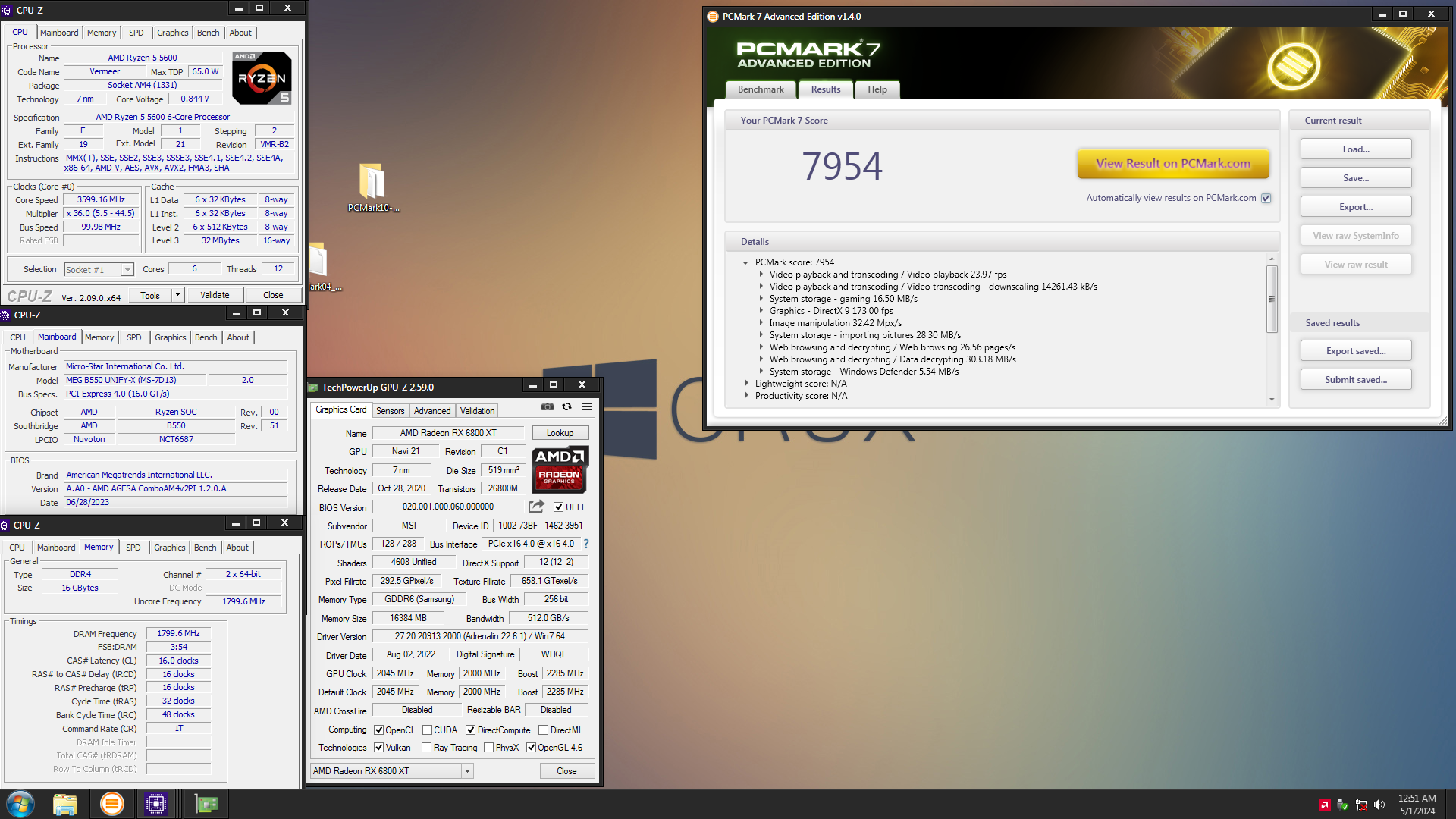Click the BIOS version share/export icon
Viewport: 1456px width, 819px height.
[536, 506]
